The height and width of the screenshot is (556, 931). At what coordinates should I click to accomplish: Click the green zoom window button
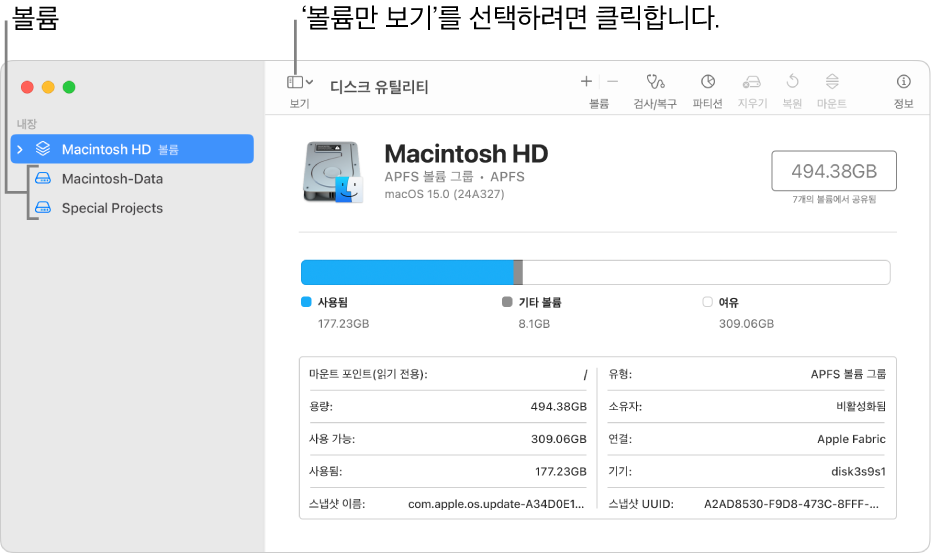[x=69, y=87]
